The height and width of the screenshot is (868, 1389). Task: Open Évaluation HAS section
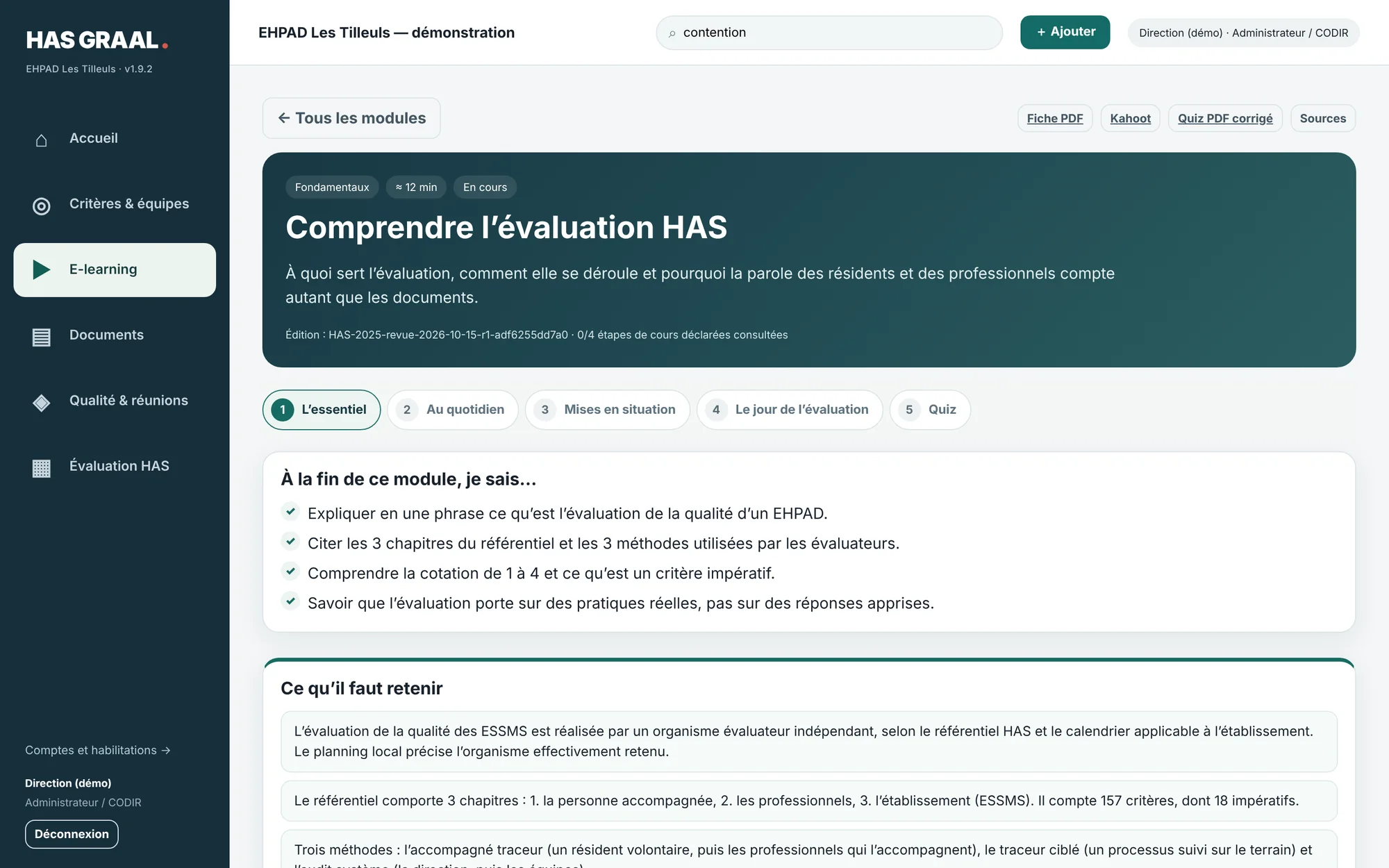click(115, 466)
